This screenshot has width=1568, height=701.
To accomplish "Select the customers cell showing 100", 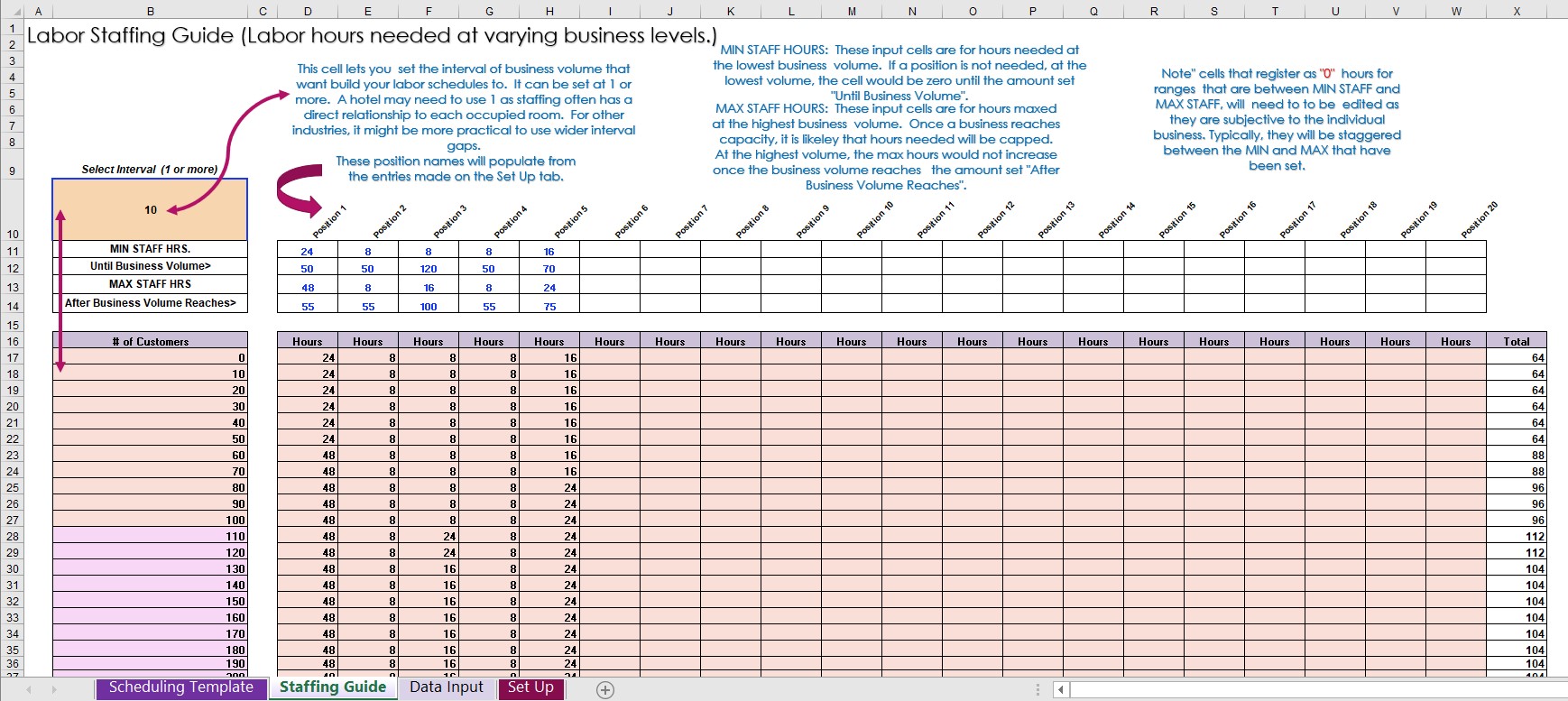I will pyautogui.click(x=150, y=520).
